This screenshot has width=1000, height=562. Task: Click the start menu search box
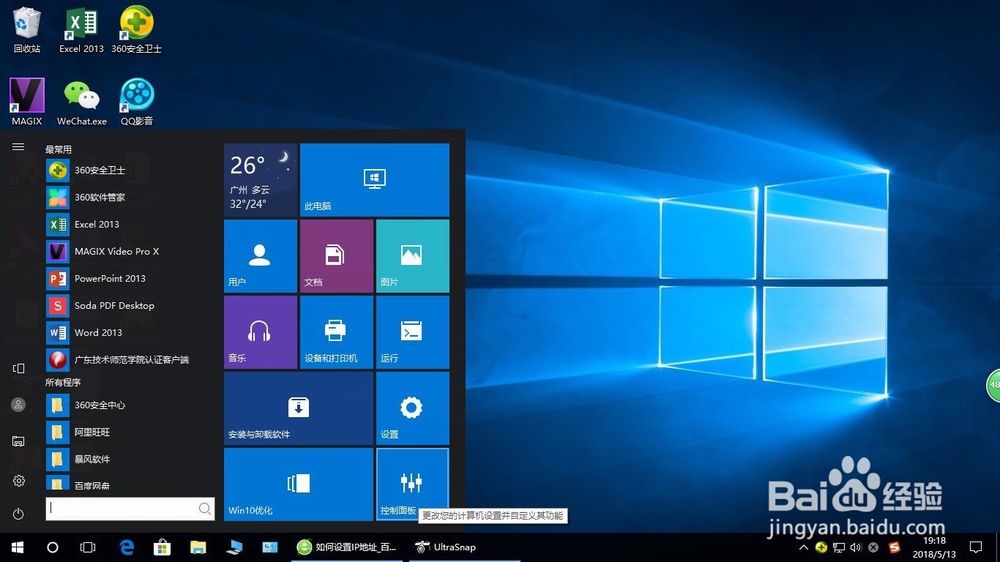coord(130,508)
